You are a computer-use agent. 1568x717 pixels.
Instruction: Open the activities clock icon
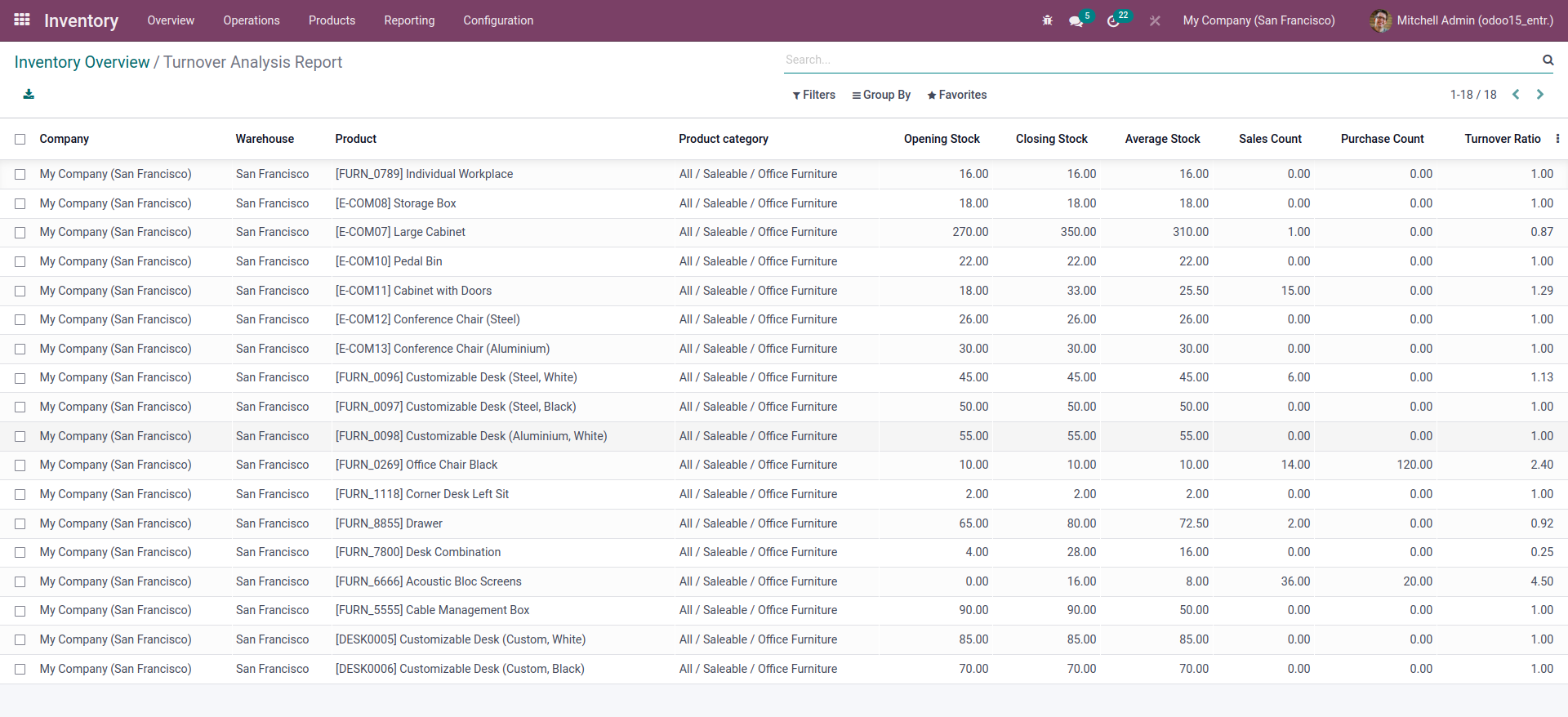[x=1113, y=21]
